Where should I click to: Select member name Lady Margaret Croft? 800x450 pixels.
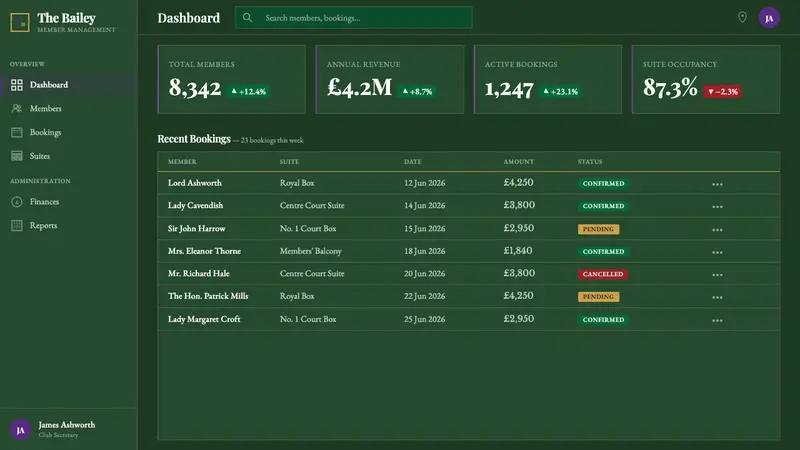point(204,319)
